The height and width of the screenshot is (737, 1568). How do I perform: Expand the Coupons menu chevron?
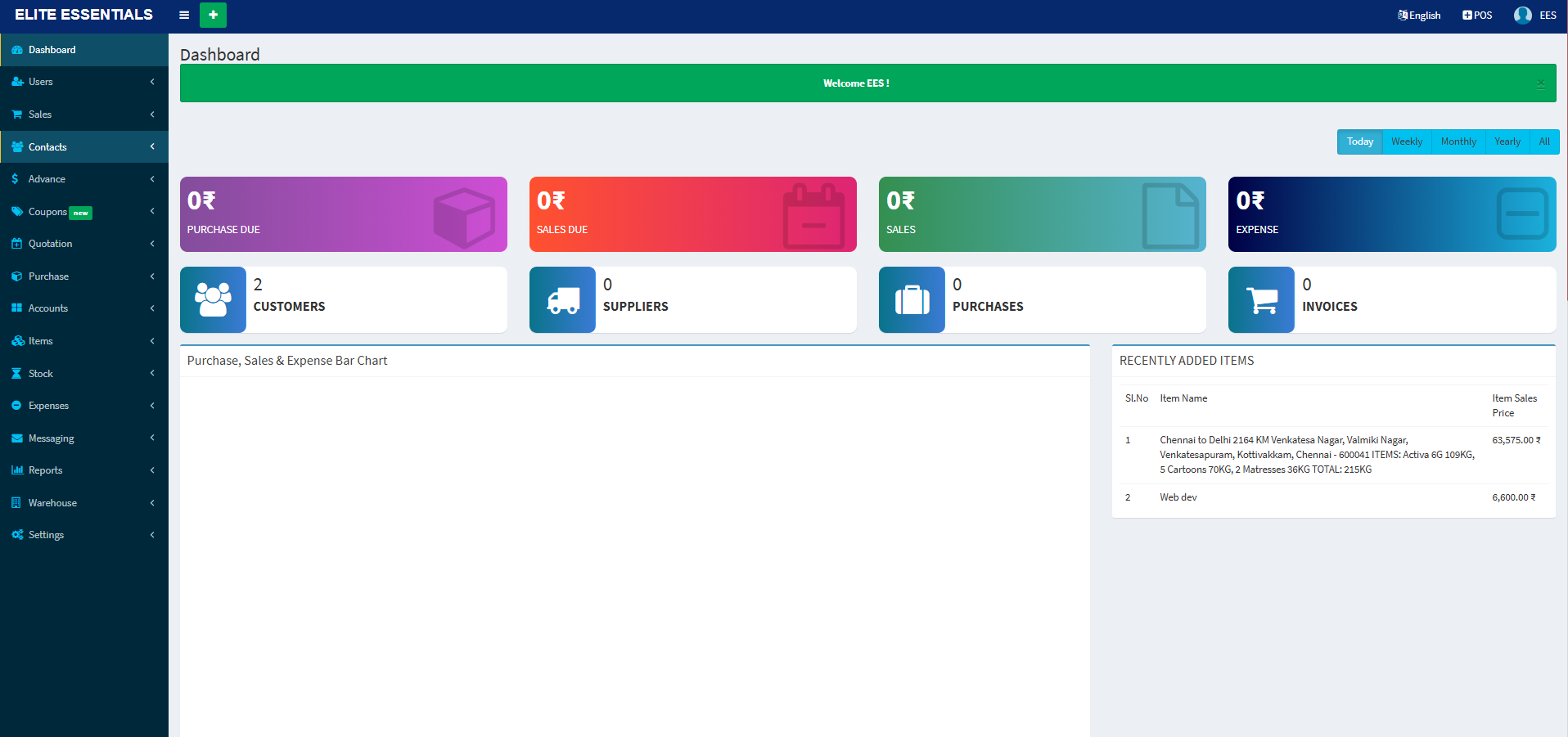152,211
